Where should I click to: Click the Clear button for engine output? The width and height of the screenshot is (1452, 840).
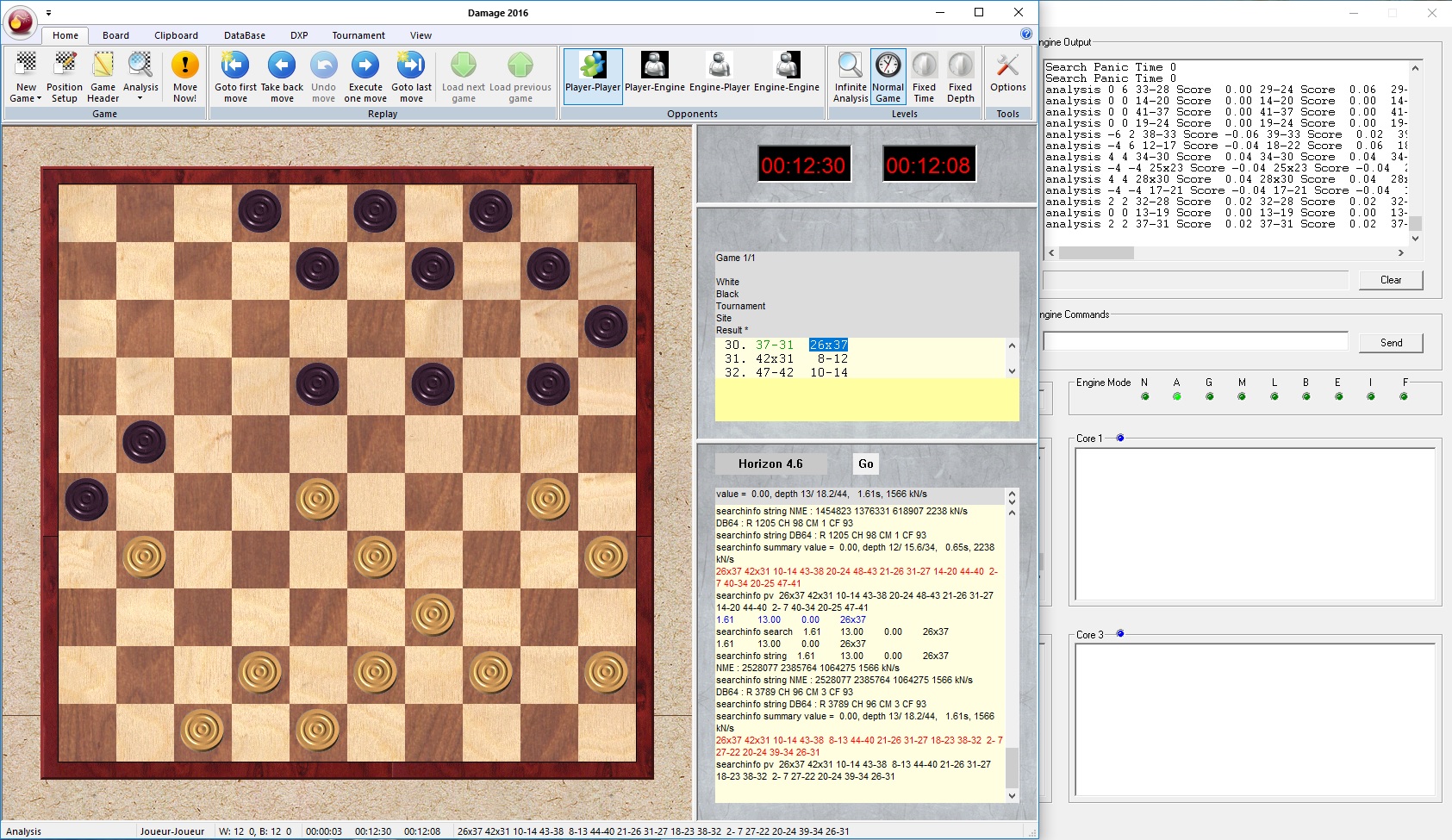[1390, 280]
